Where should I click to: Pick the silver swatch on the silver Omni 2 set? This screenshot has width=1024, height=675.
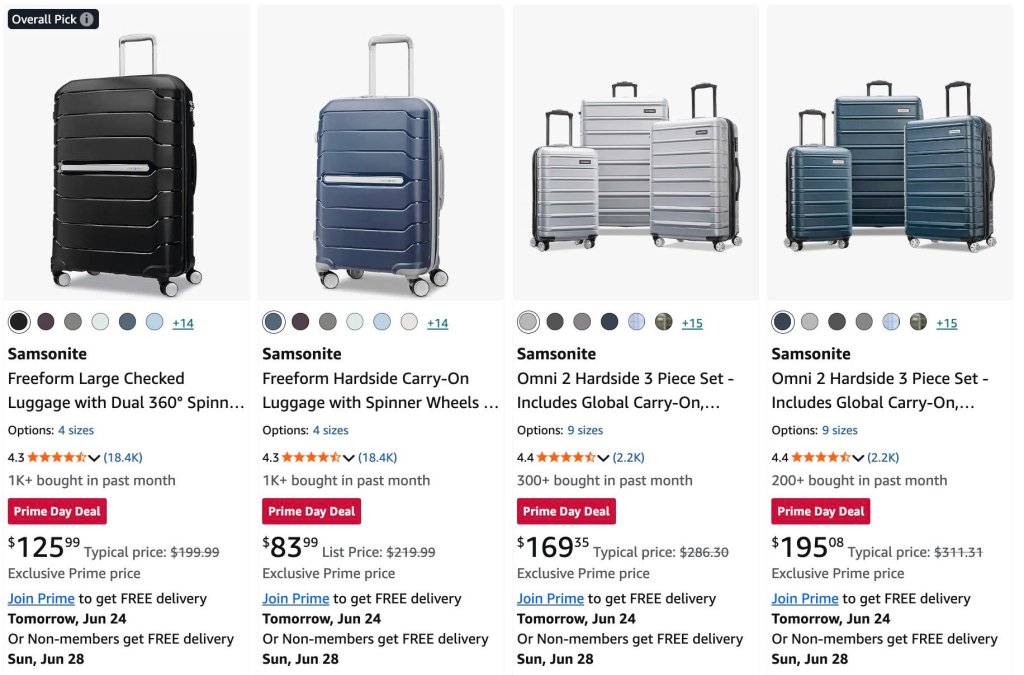[528, 321]
